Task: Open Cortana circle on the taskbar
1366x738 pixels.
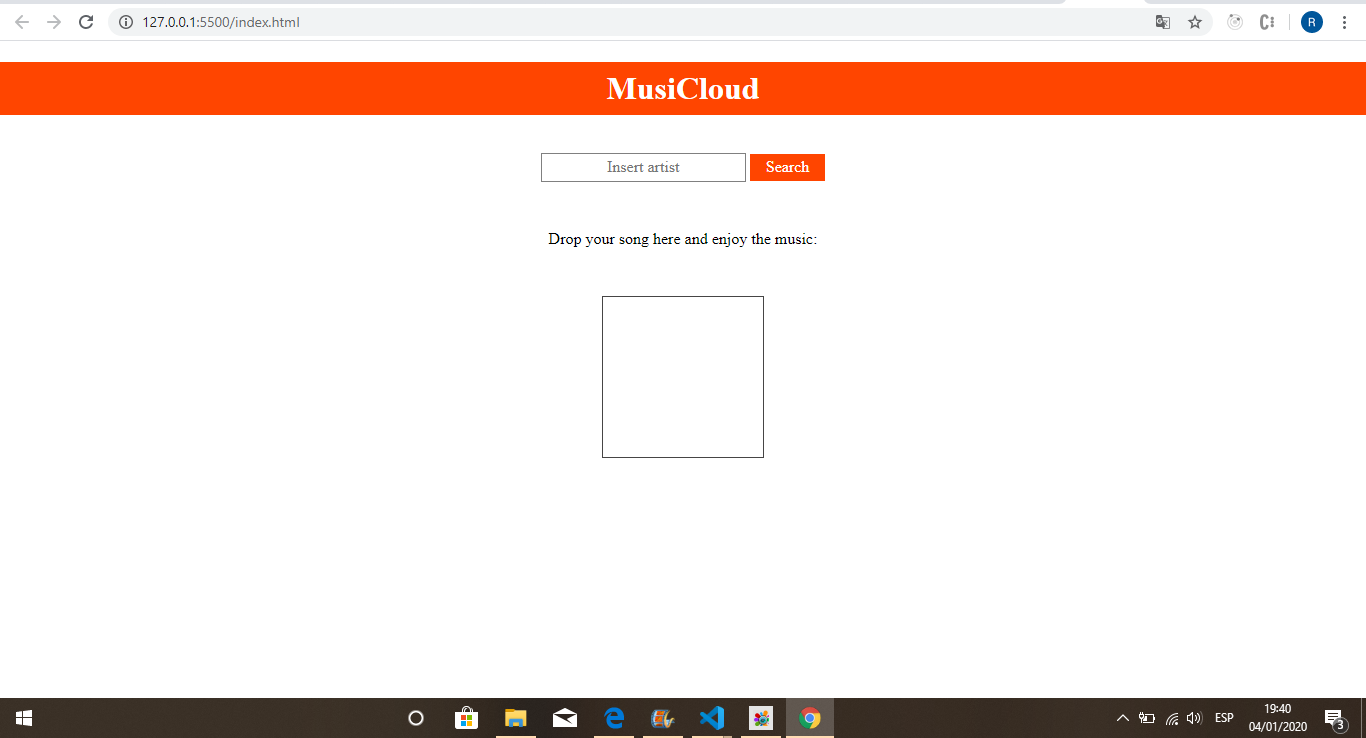Action: (x=416, y=718)
